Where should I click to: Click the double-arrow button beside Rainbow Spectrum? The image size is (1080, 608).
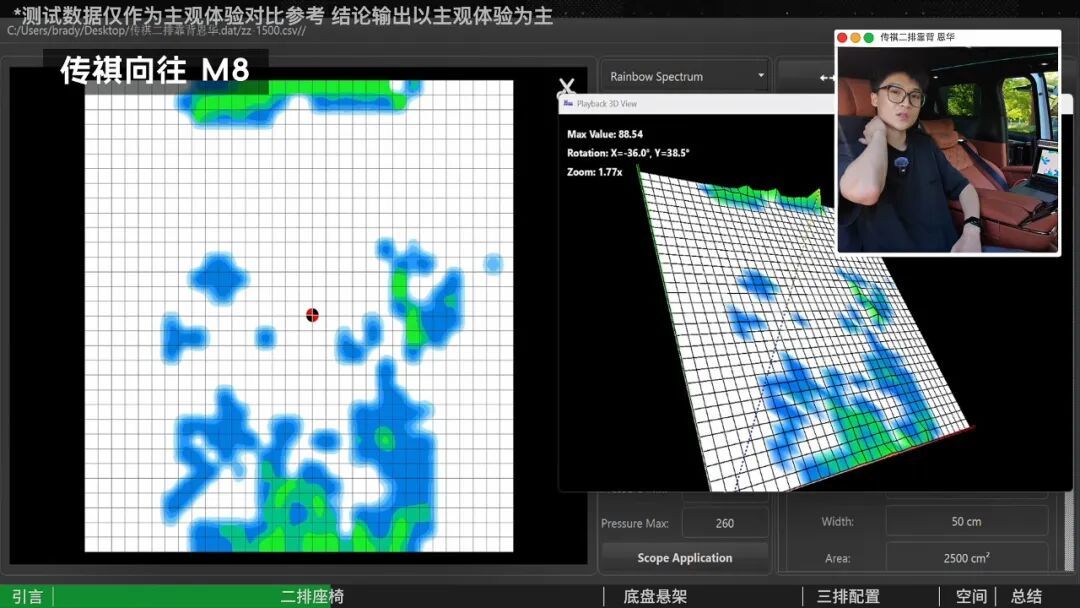coord(806,76)
